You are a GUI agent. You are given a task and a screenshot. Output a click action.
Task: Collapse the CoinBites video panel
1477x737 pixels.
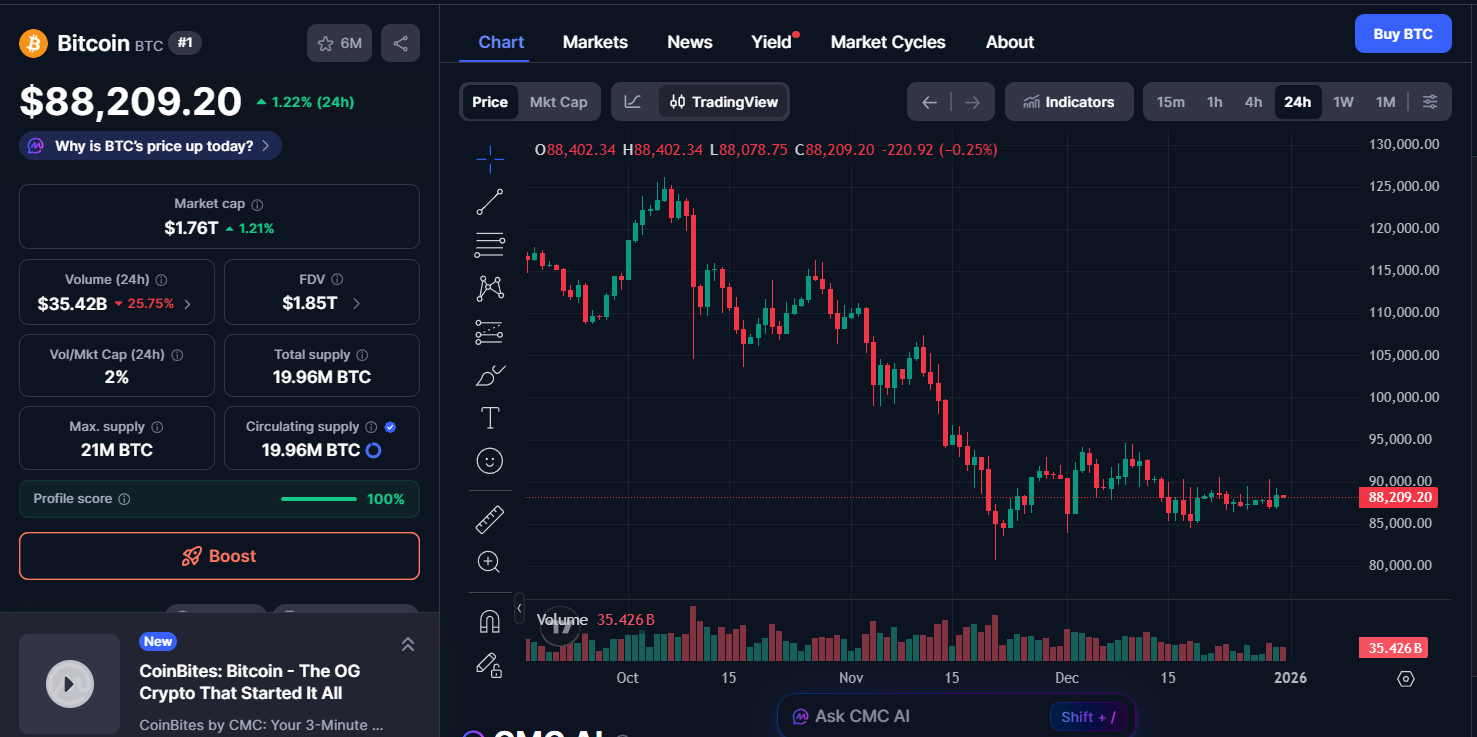tap(408, 644)
